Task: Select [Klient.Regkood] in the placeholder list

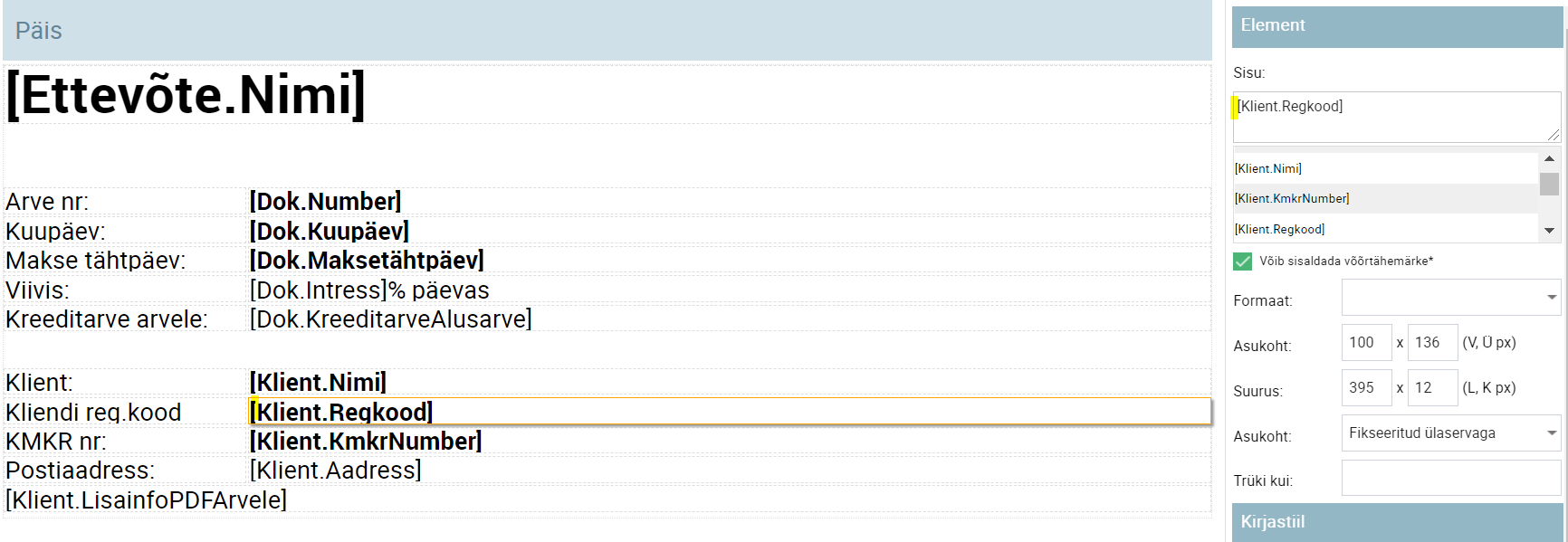Action: pyautogui.click(x=1386, y=229)
